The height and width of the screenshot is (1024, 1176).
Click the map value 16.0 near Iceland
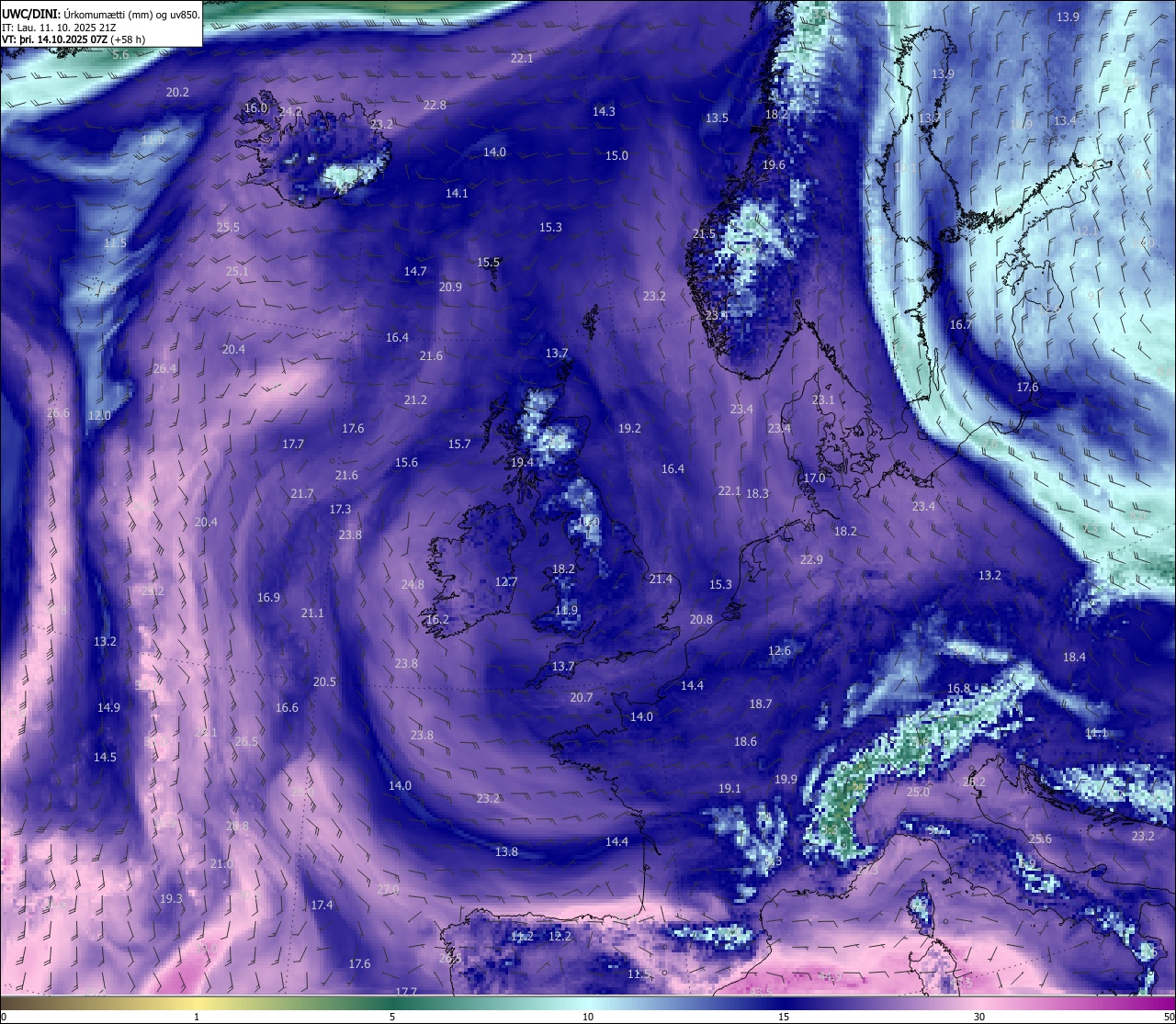[255, 108]
